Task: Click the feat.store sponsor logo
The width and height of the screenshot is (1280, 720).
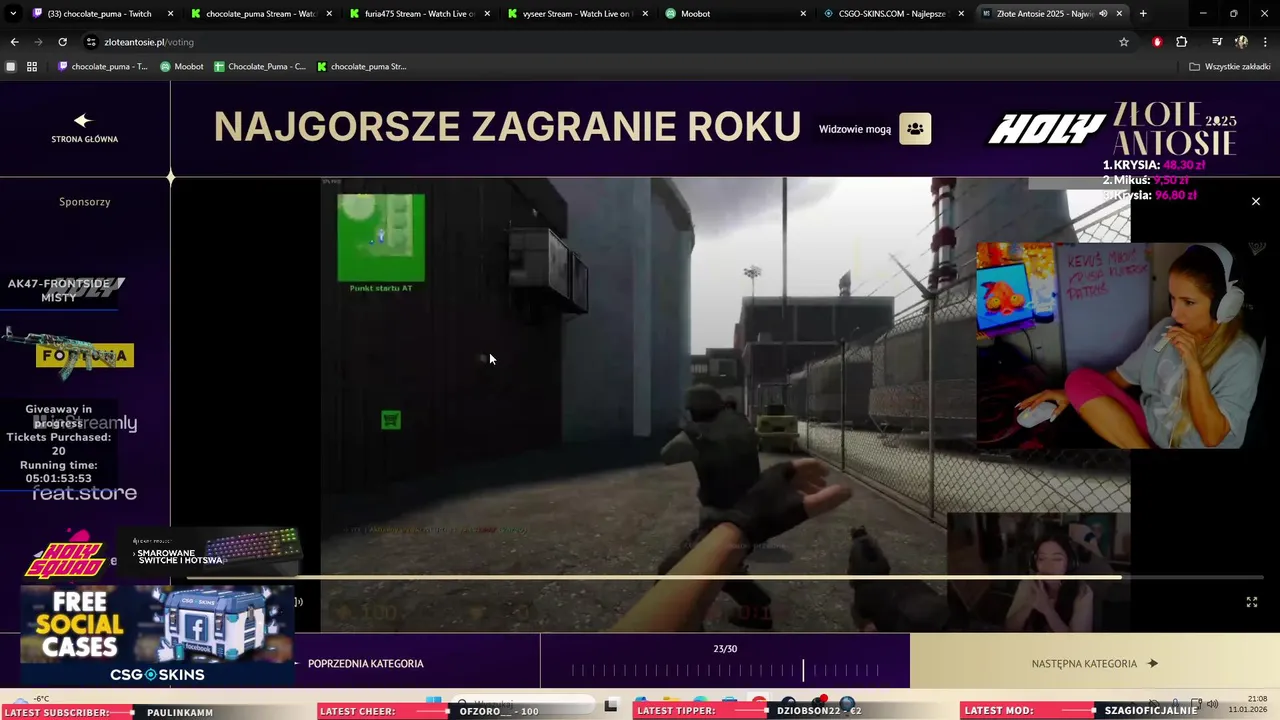Action: 84,493
